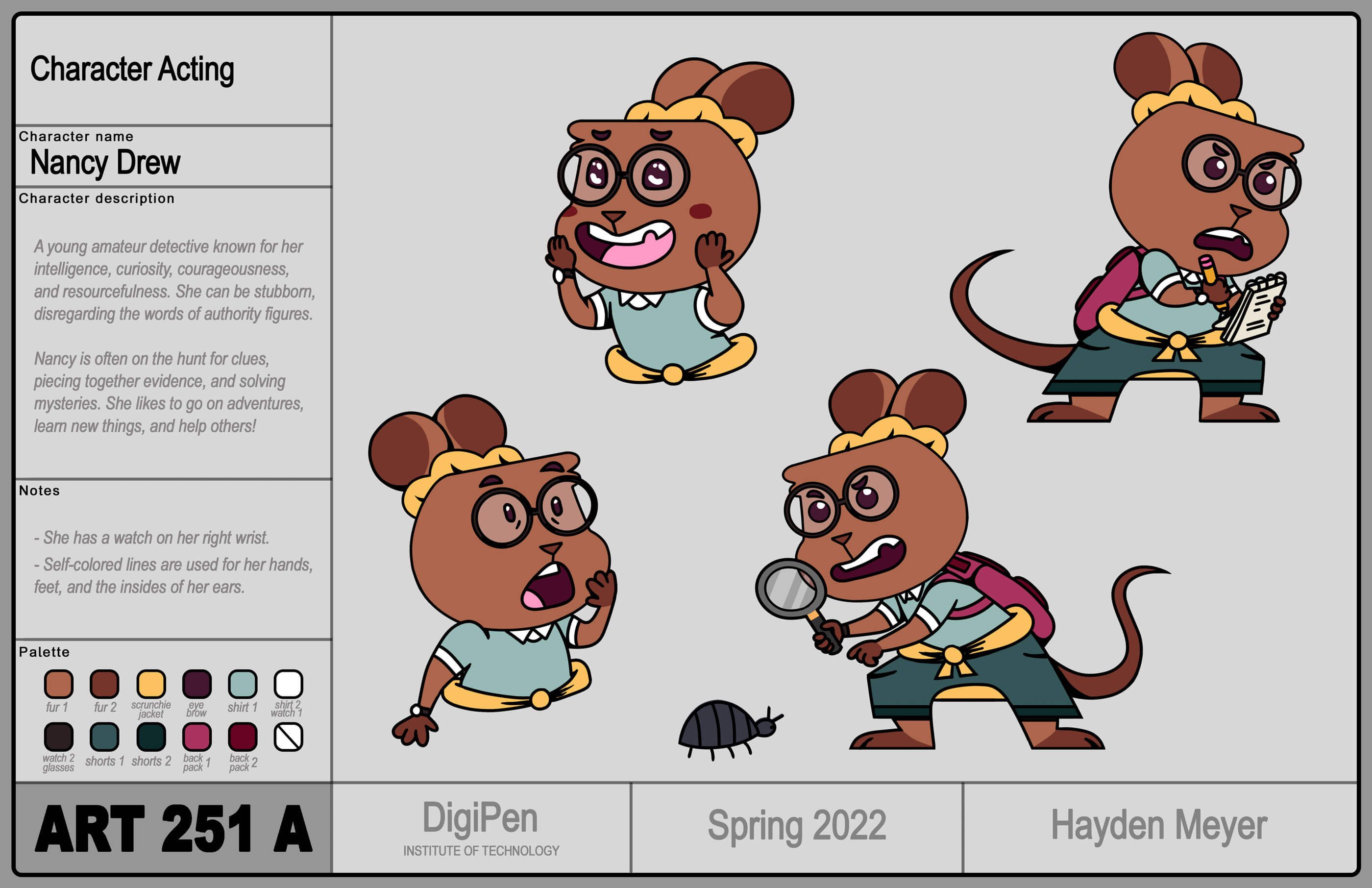This screenshot has height=888, width=1372.
Task: Click the "ART 251 A" course label
Action: tap(173, 829)
